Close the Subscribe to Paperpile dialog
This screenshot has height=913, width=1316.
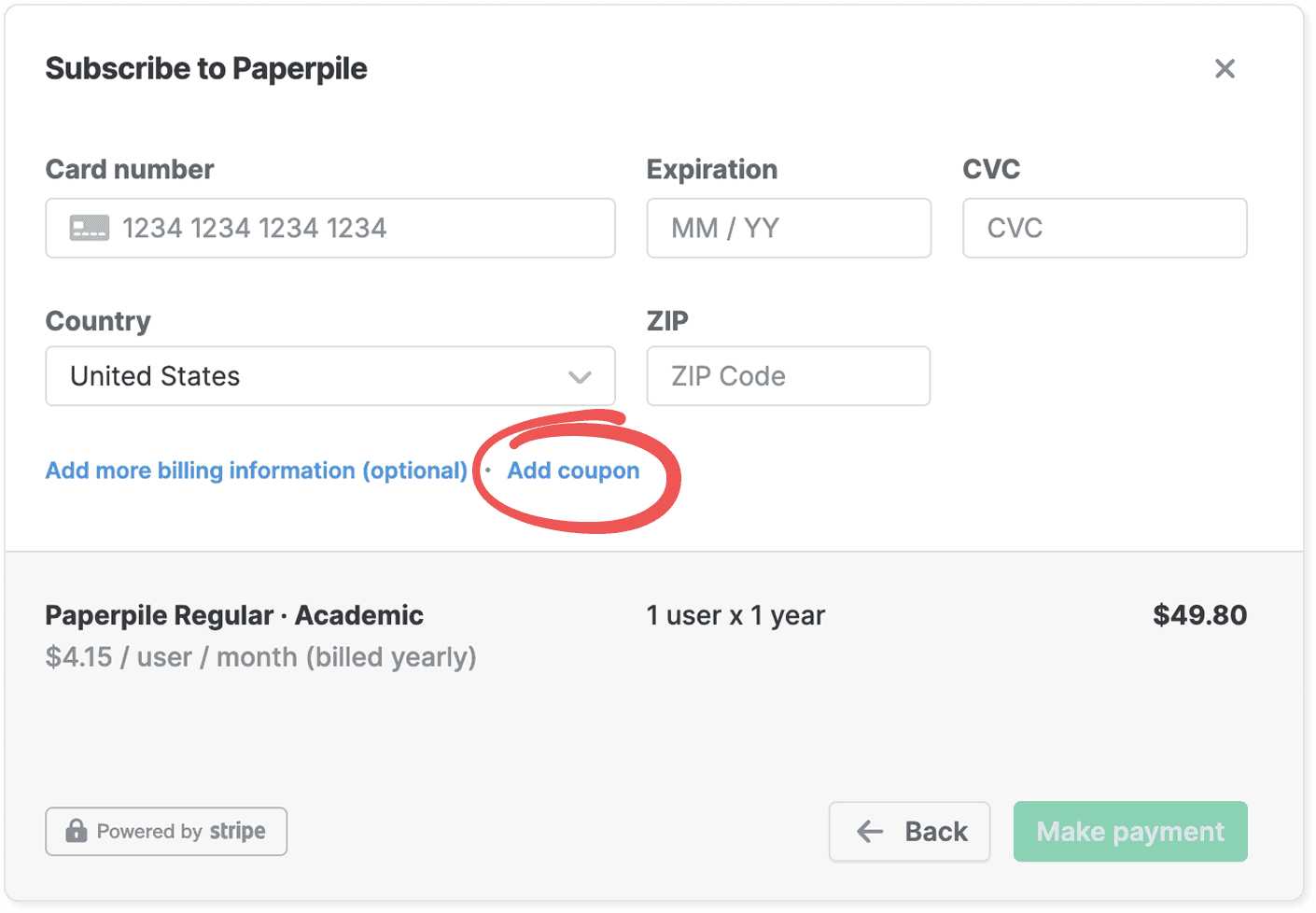pos(1225,68)
